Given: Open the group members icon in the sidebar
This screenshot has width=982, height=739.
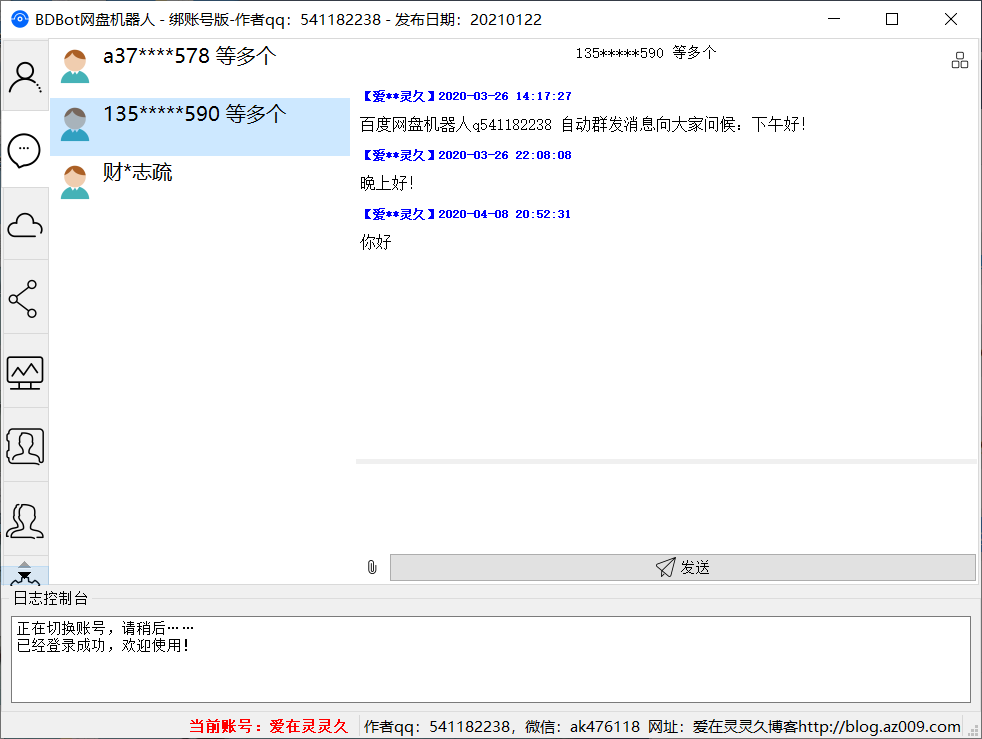Looking at the screenshot, I should pos(25,518).
